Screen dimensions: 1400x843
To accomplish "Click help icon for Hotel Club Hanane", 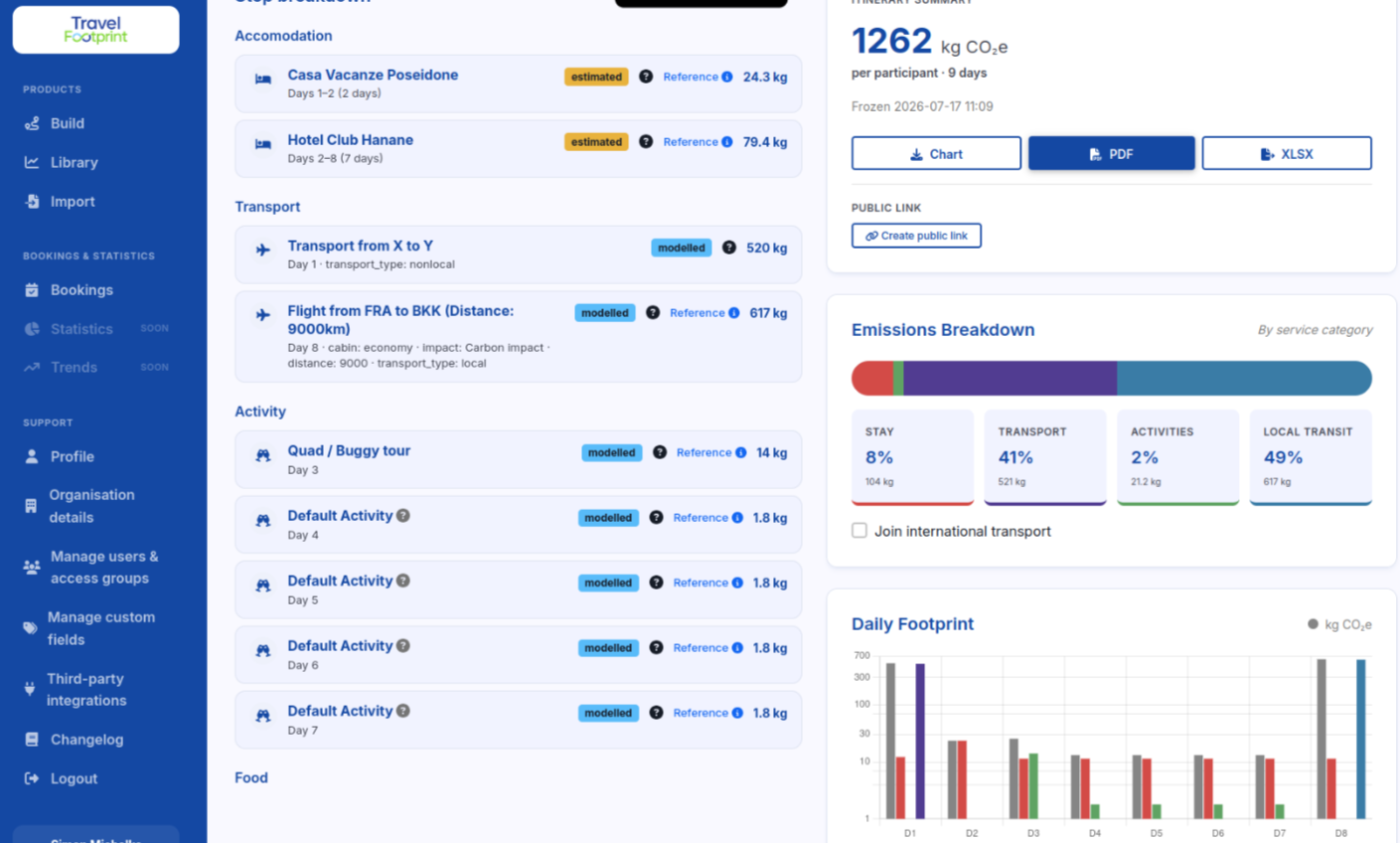I will (x=646, y=142).
